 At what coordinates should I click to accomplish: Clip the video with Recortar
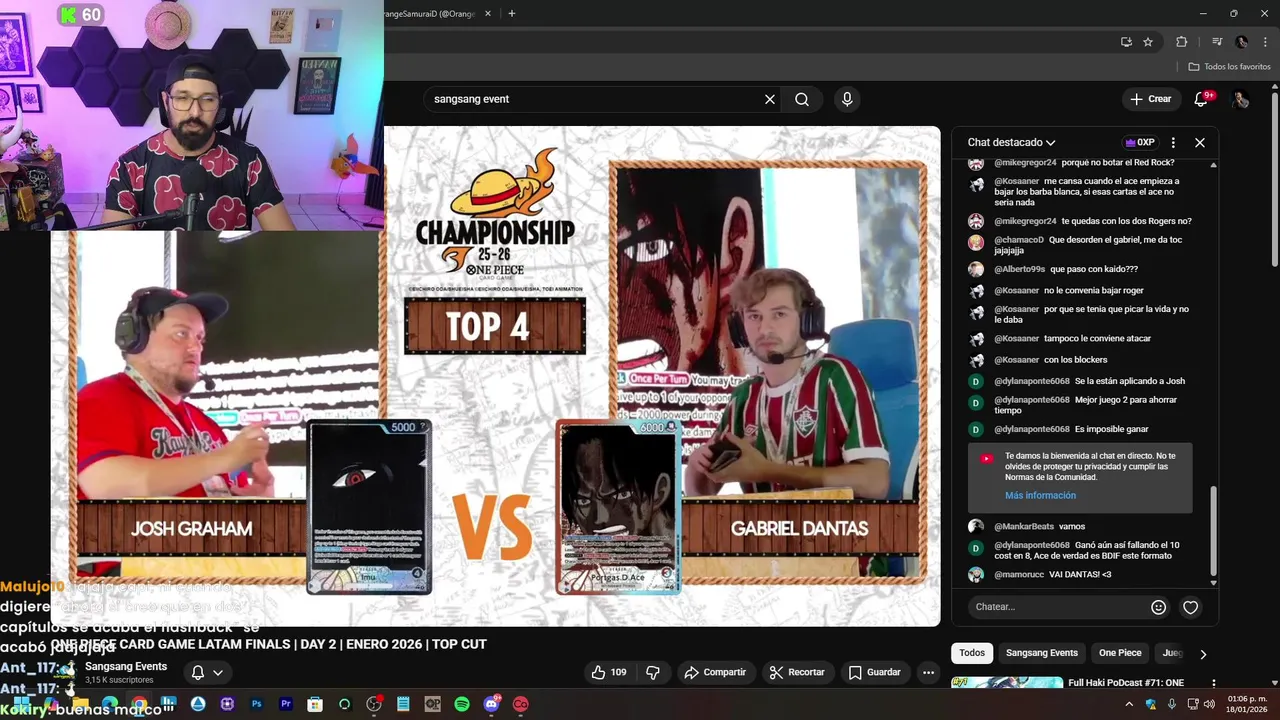[x=797, y=672]
